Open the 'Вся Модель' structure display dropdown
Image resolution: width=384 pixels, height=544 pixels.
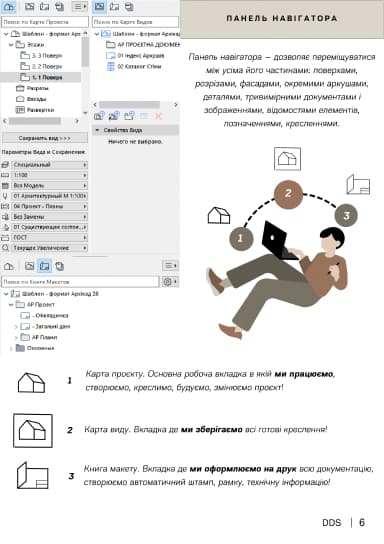click(x=50, y=186)
